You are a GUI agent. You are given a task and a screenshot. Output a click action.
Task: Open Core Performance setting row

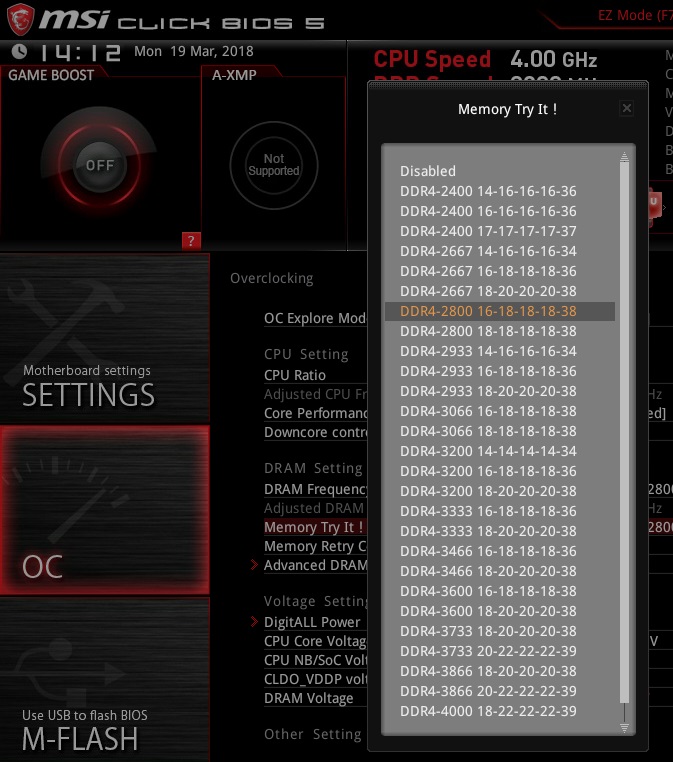click(315, 413)
